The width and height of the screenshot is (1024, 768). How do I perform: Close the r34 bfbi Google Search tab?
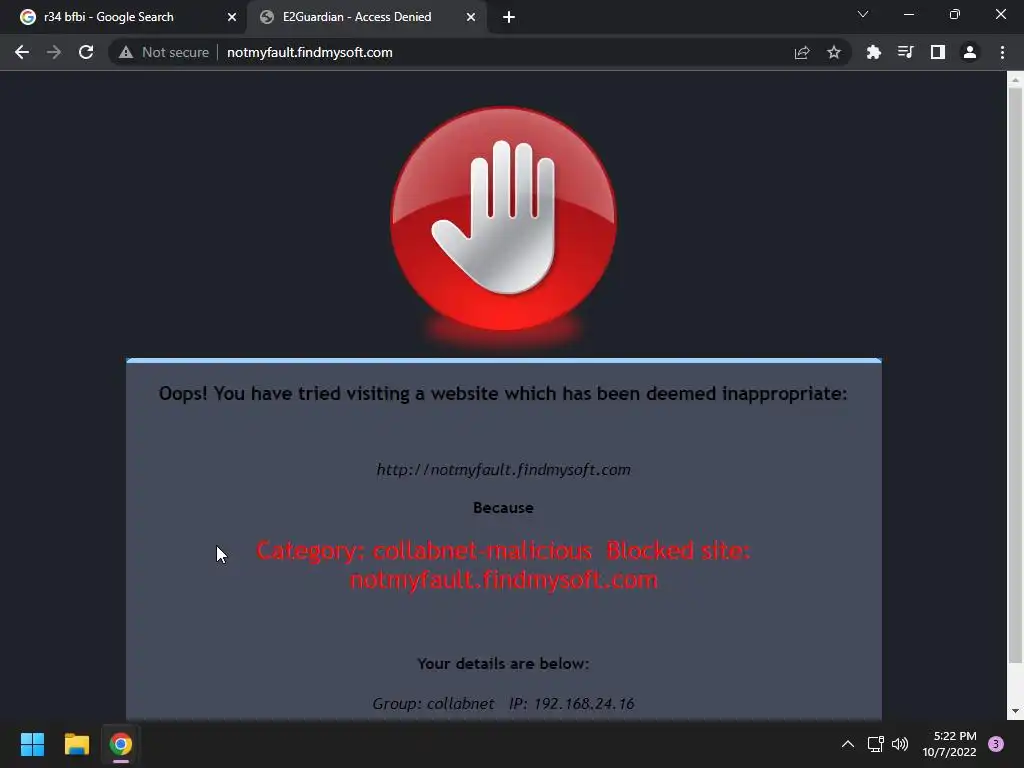(232, 17)
